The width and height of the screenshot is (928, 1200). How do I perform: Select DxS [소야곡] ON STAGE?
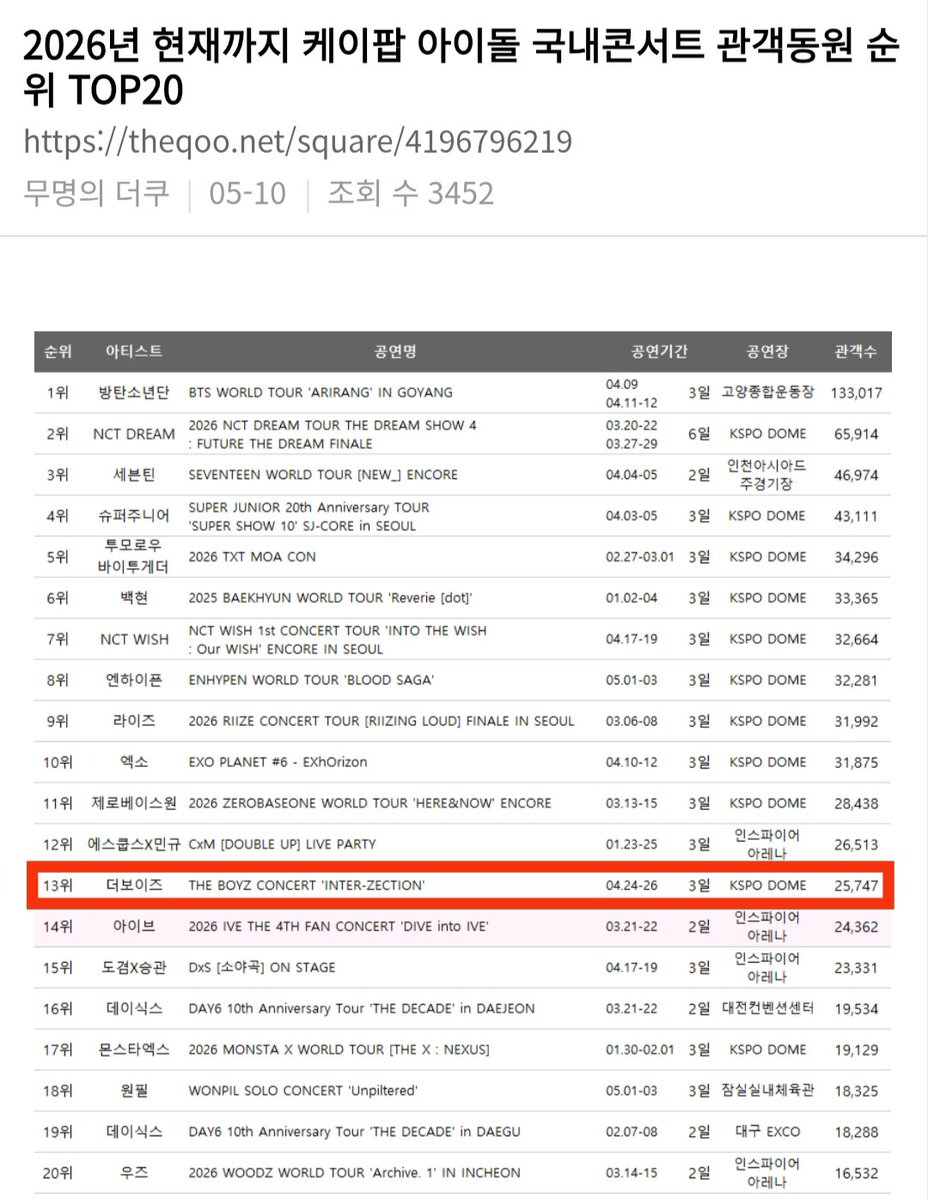click(262, 968)
